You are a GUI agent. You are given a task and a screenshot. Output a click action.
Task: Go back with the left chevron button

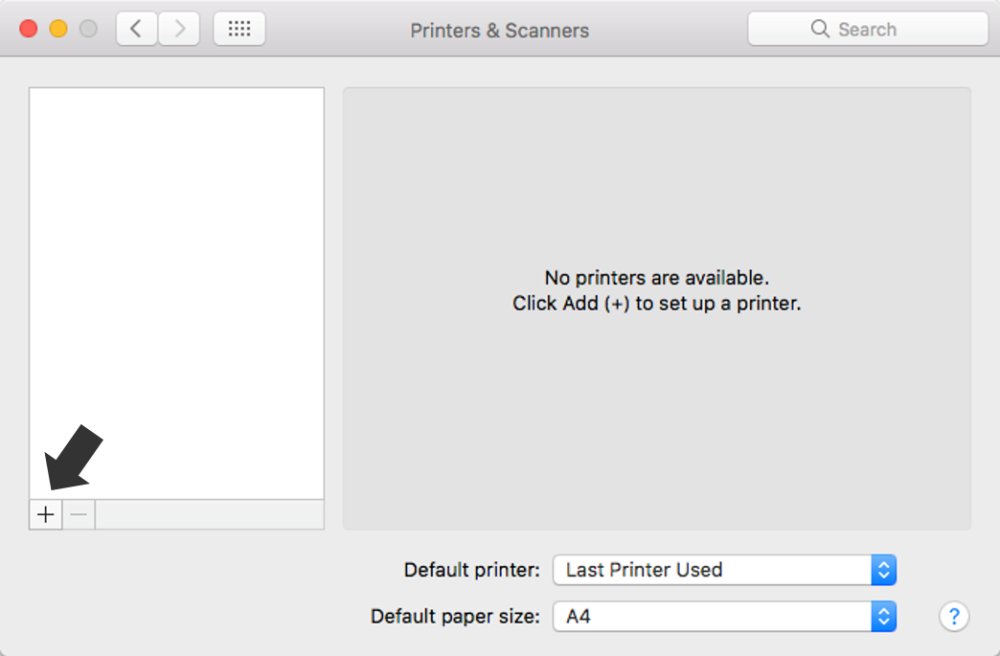(136, 29)
